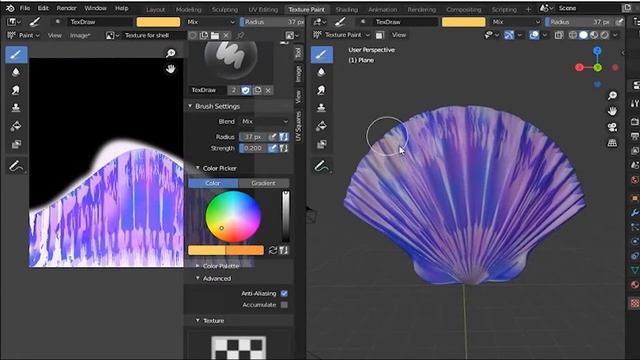Select the Mask tool in 3D viewport

(x=321, y=144)
